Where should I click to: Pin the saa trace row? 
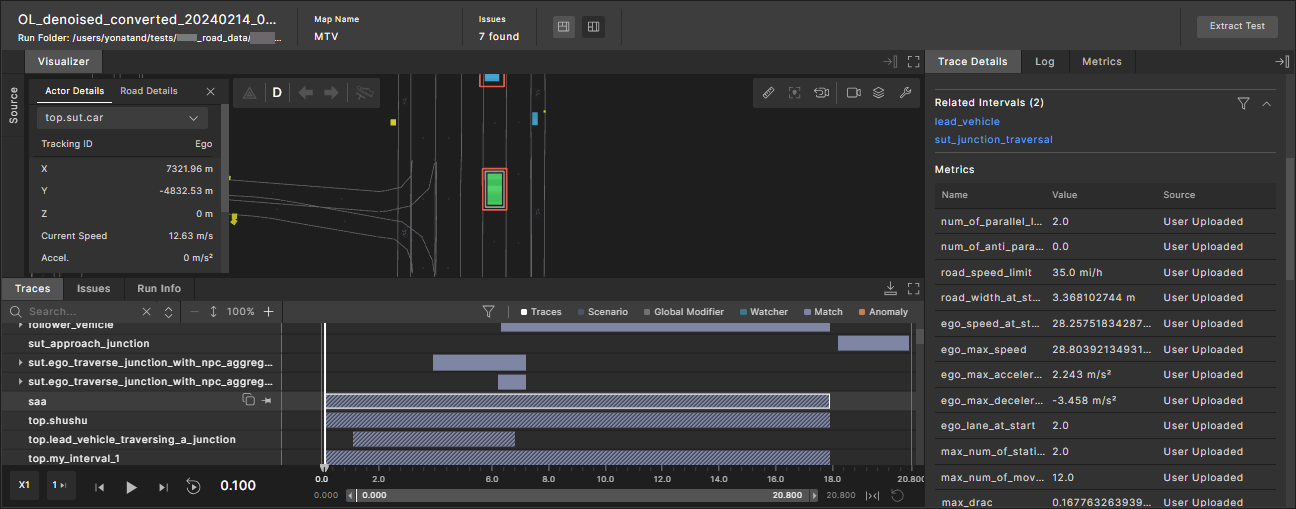click(x=267, y=401)
